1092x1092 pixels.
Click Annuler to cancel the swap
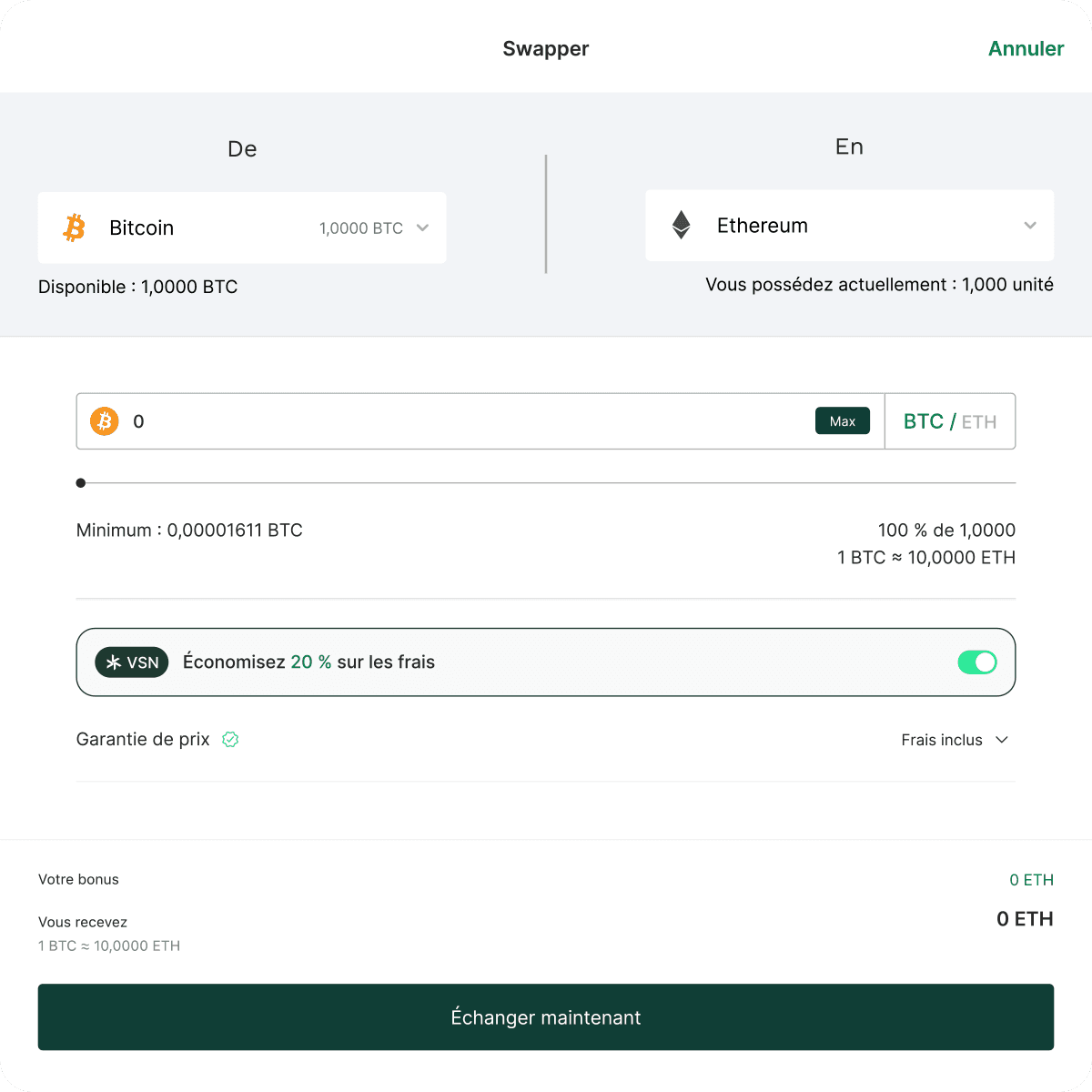(1026, 49)
